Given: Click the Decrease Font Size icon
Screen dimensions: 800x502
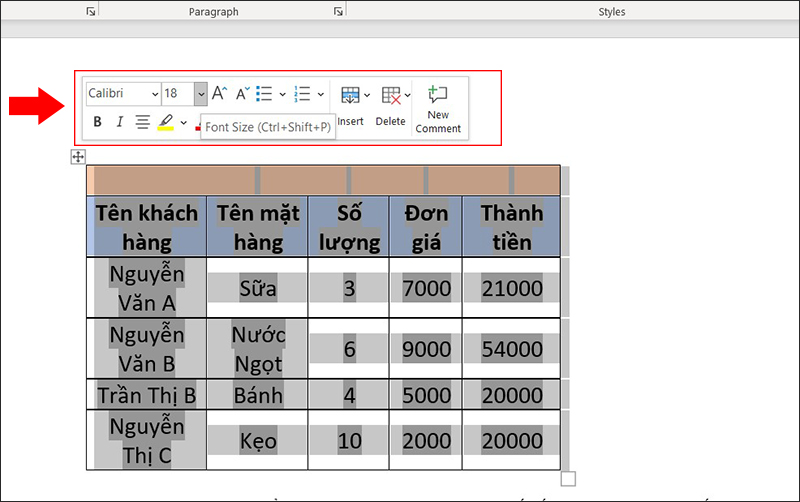Looking at the screenshot, I should pyautogui.click(x=242, y=93).
